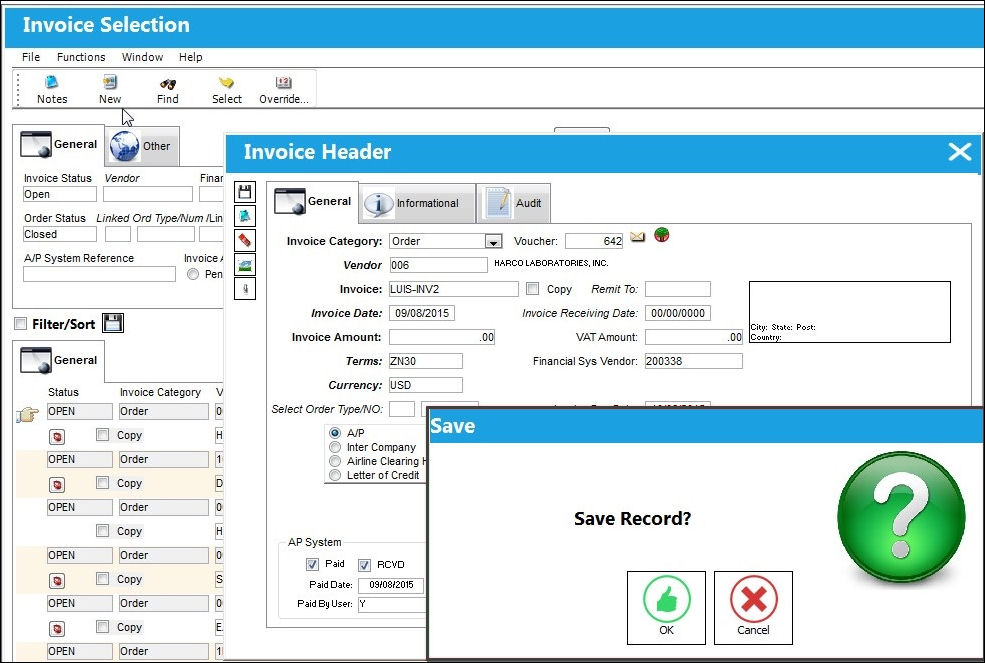Click the paperclip attachment icon in Invoice Header sidebar
This screenshot has width=985, height=663.
click(x=245, y=288)
